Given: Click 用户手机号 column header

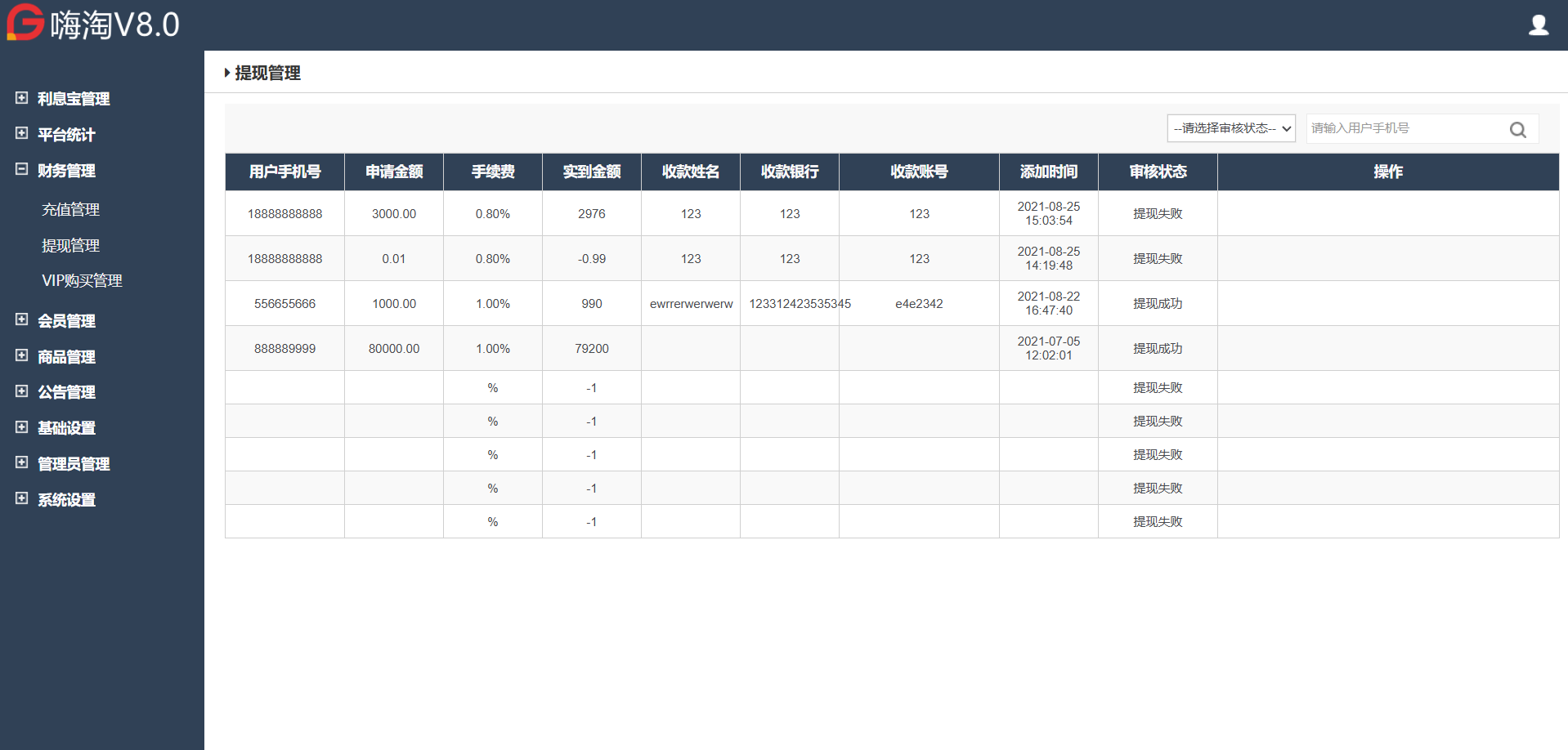Looking at the screenshot, I should [x=285, y=172].
